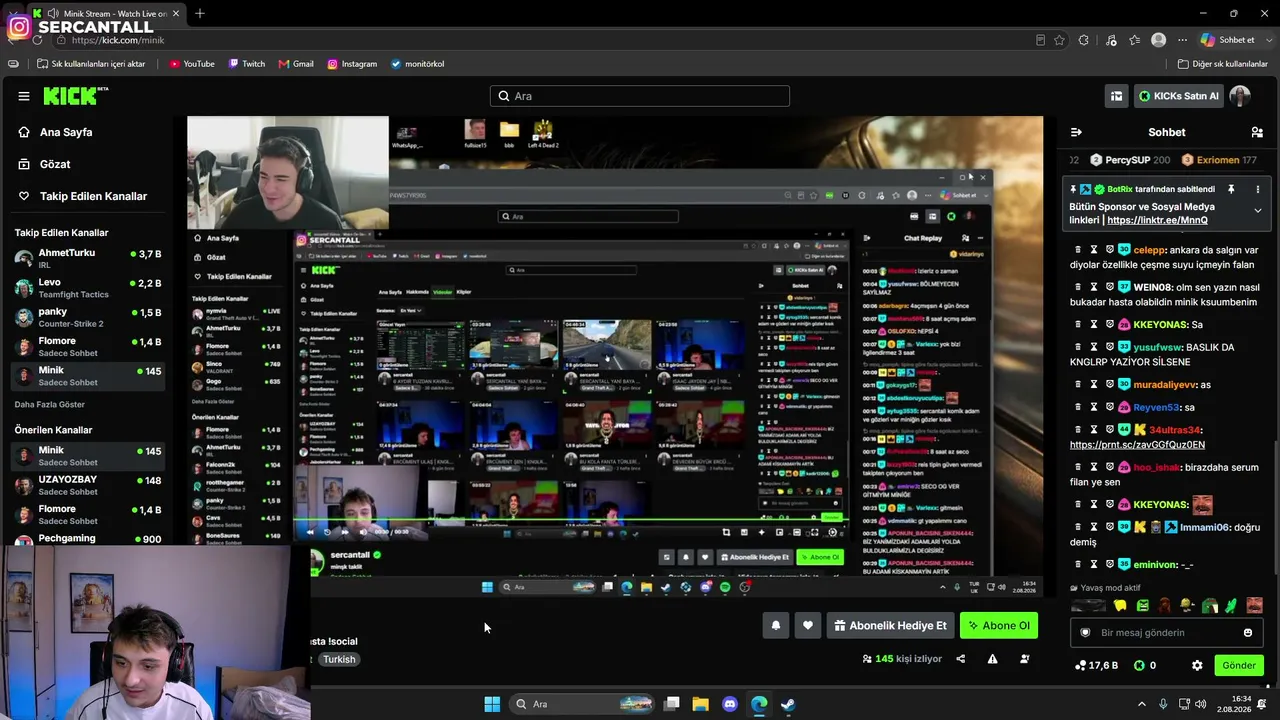Click the icon right of the report icon
Screen dimensions: 1280x720
[x=1024, y=659]
